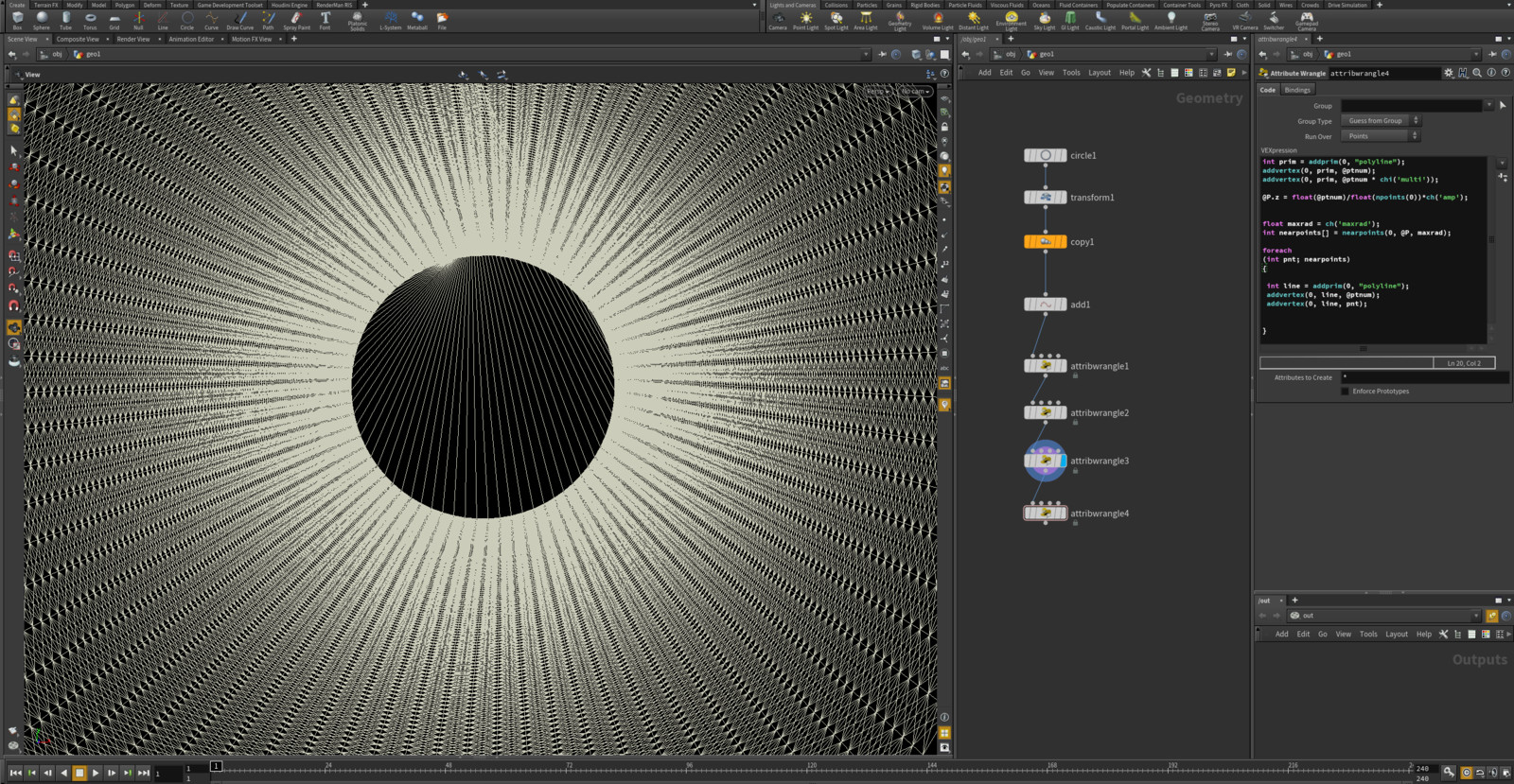Select the Torus shelf tool
1514x784 pixels.
click(x=90, y=21)
